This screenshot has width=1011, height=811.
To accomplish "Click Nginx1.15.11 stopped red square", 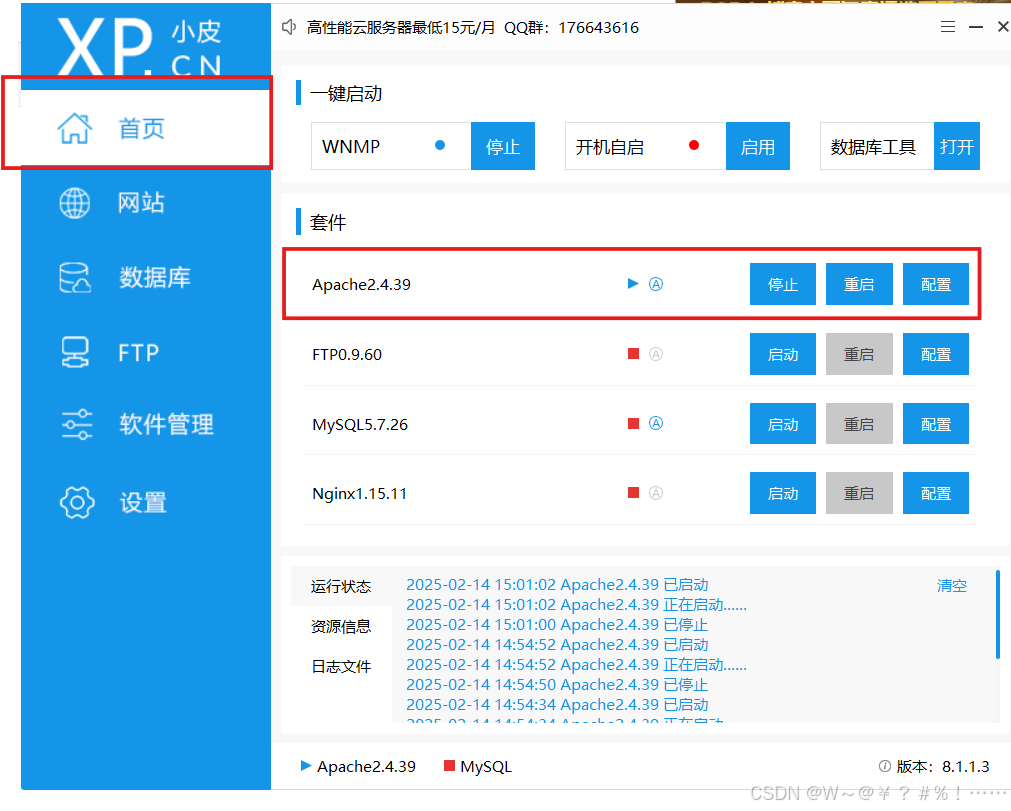I will (633, 493).
